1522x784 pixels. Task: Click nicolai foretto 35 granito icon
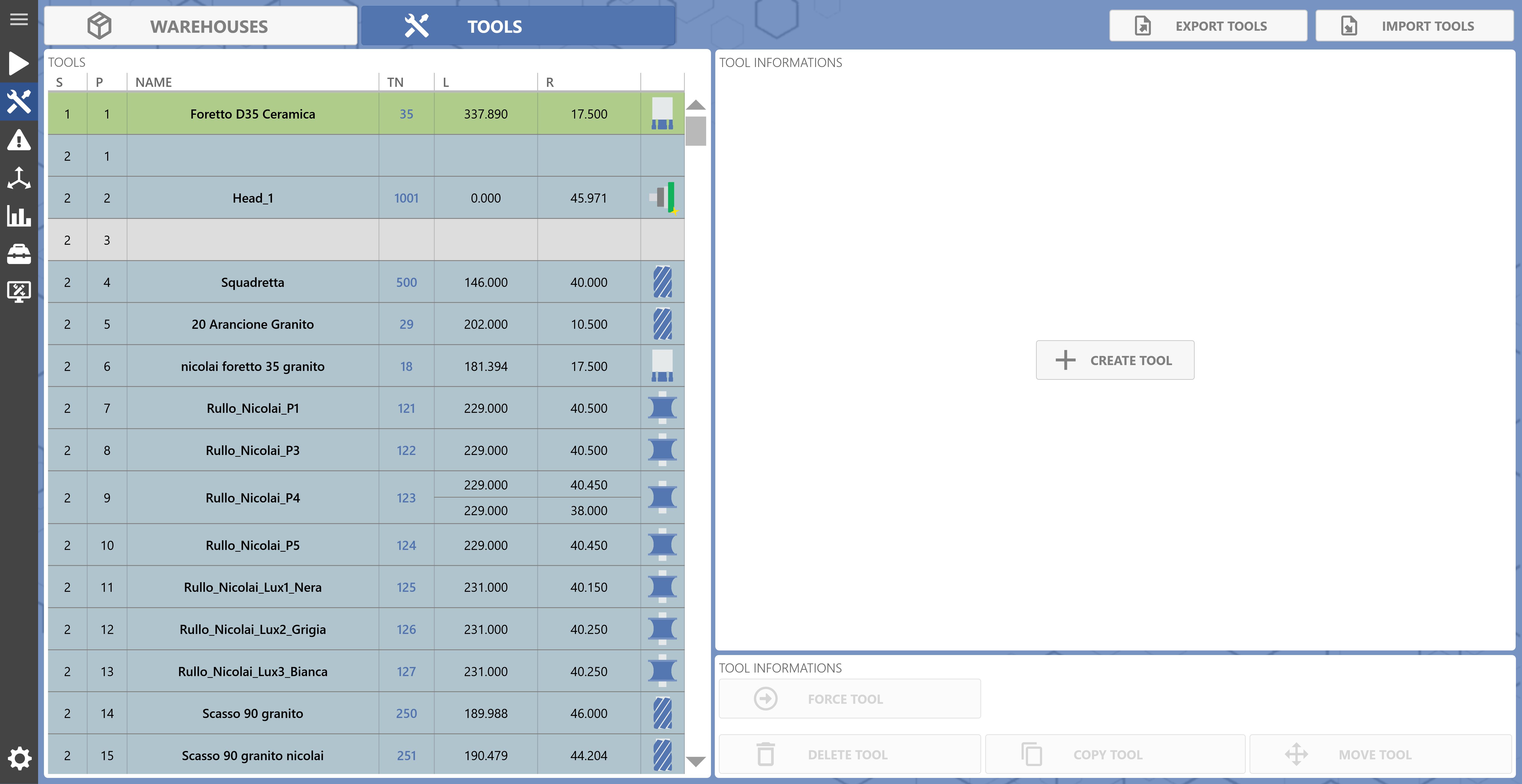[x=662, y=366]
